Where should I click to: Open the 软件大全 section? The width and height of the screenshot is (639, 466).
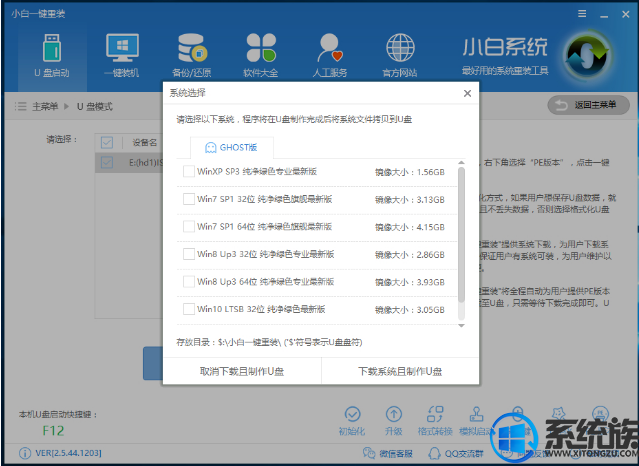pos(261,56)
